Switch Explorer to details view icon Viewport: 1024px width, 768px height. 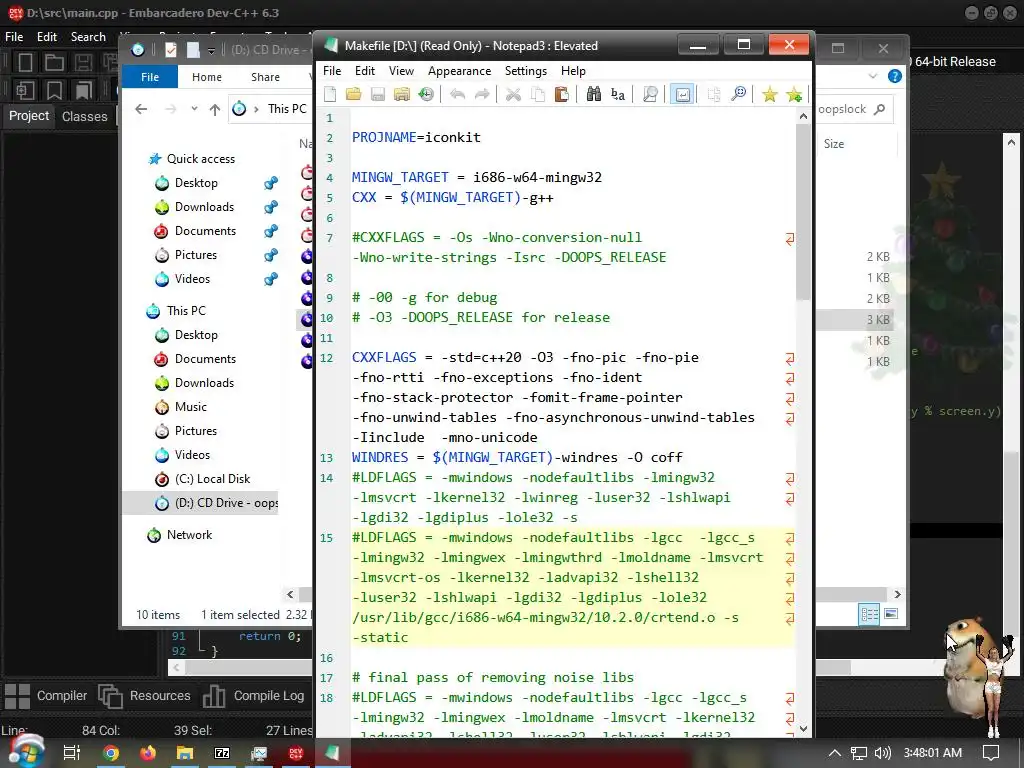coord(869,614)
